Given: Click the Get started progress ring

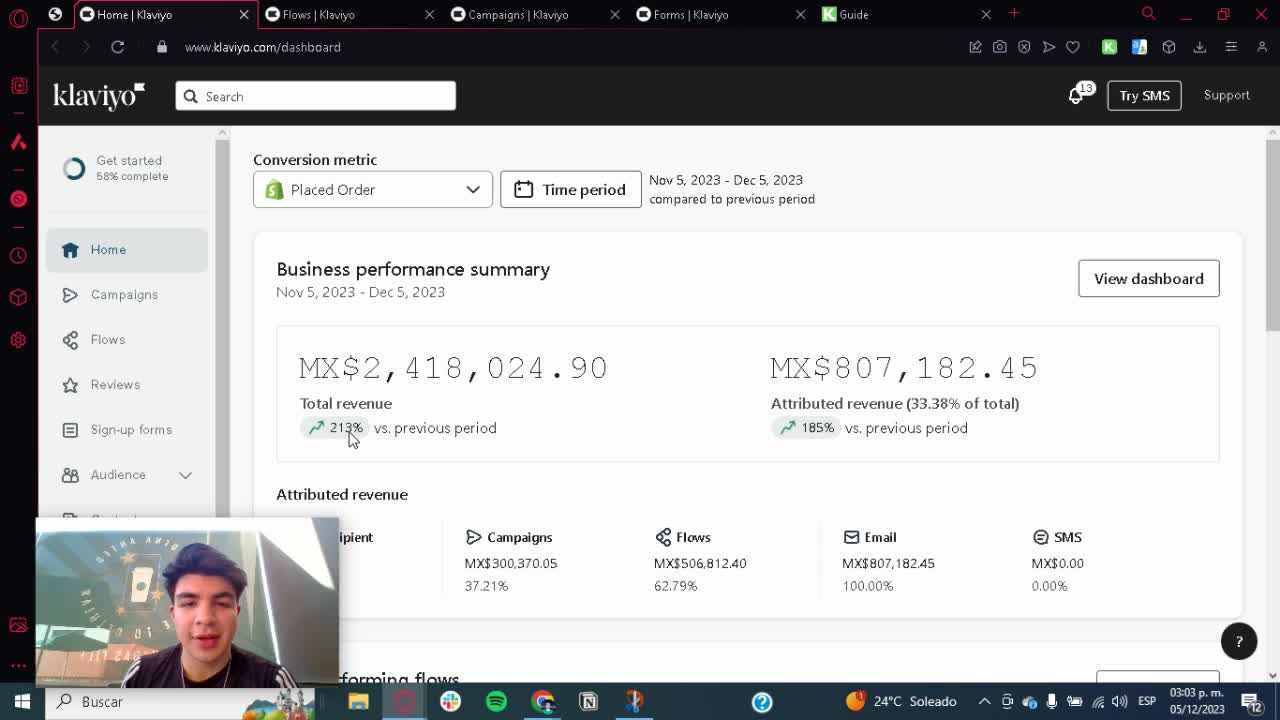Looking at the screenshot, I should tap(74, 169).
